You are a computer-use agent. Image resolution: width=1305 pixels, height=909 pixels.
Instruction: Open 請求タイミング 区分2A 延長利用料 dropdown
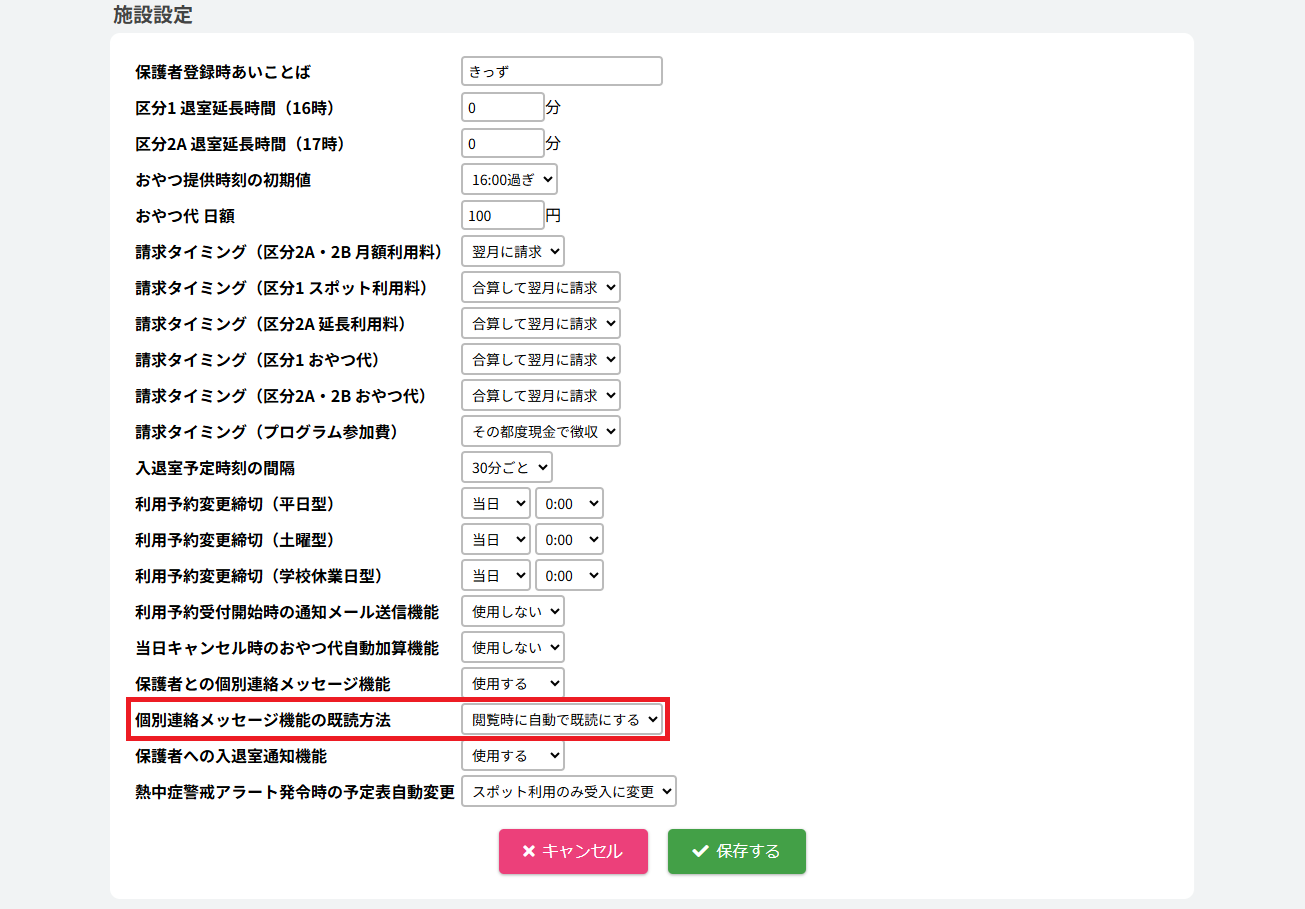coord(541,324)
